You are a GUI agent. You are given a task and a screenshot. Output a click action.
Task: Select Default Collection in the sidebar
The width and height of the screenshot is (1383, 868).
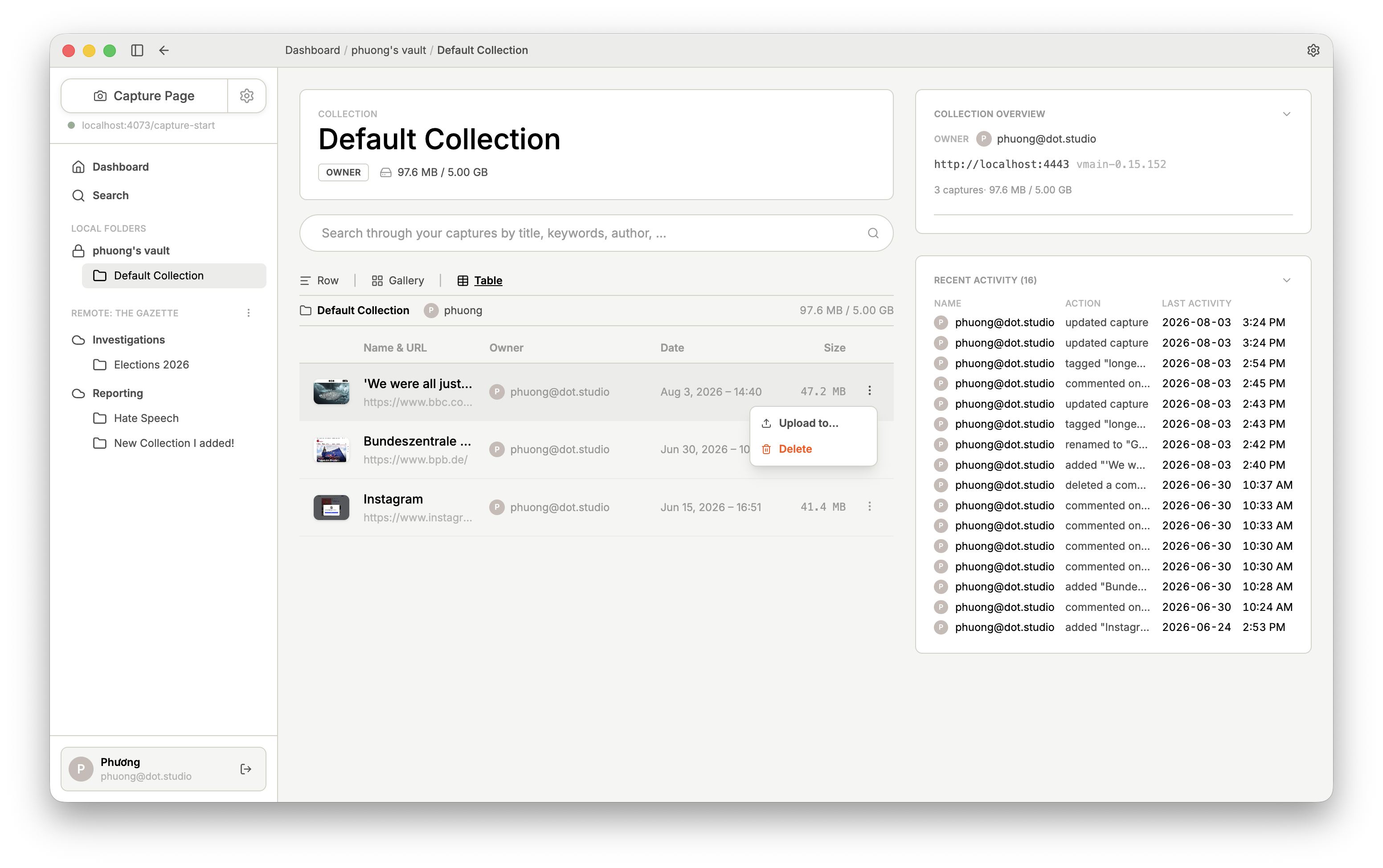pyautogui.click(x=174, y=275)
